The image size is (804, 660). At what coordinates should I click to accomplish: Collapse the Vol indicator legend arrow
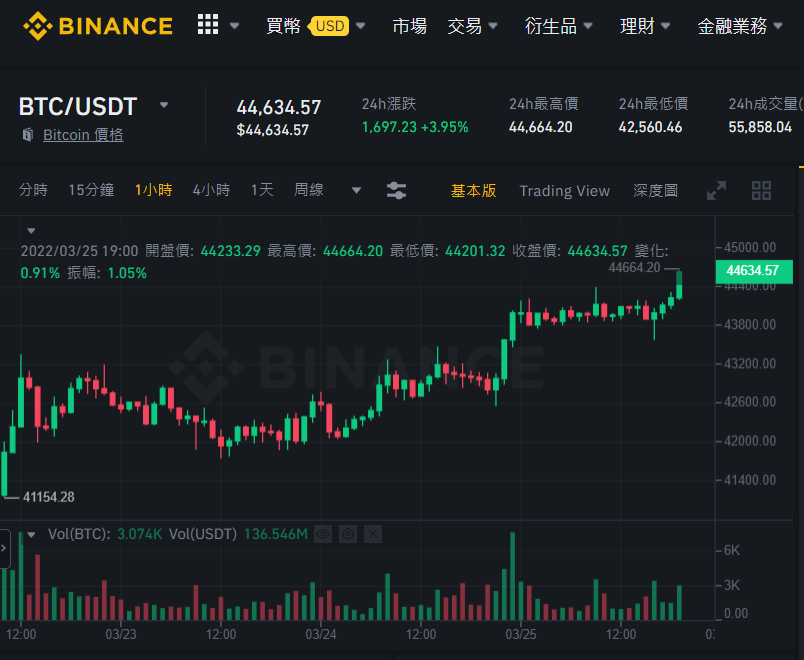31,535
